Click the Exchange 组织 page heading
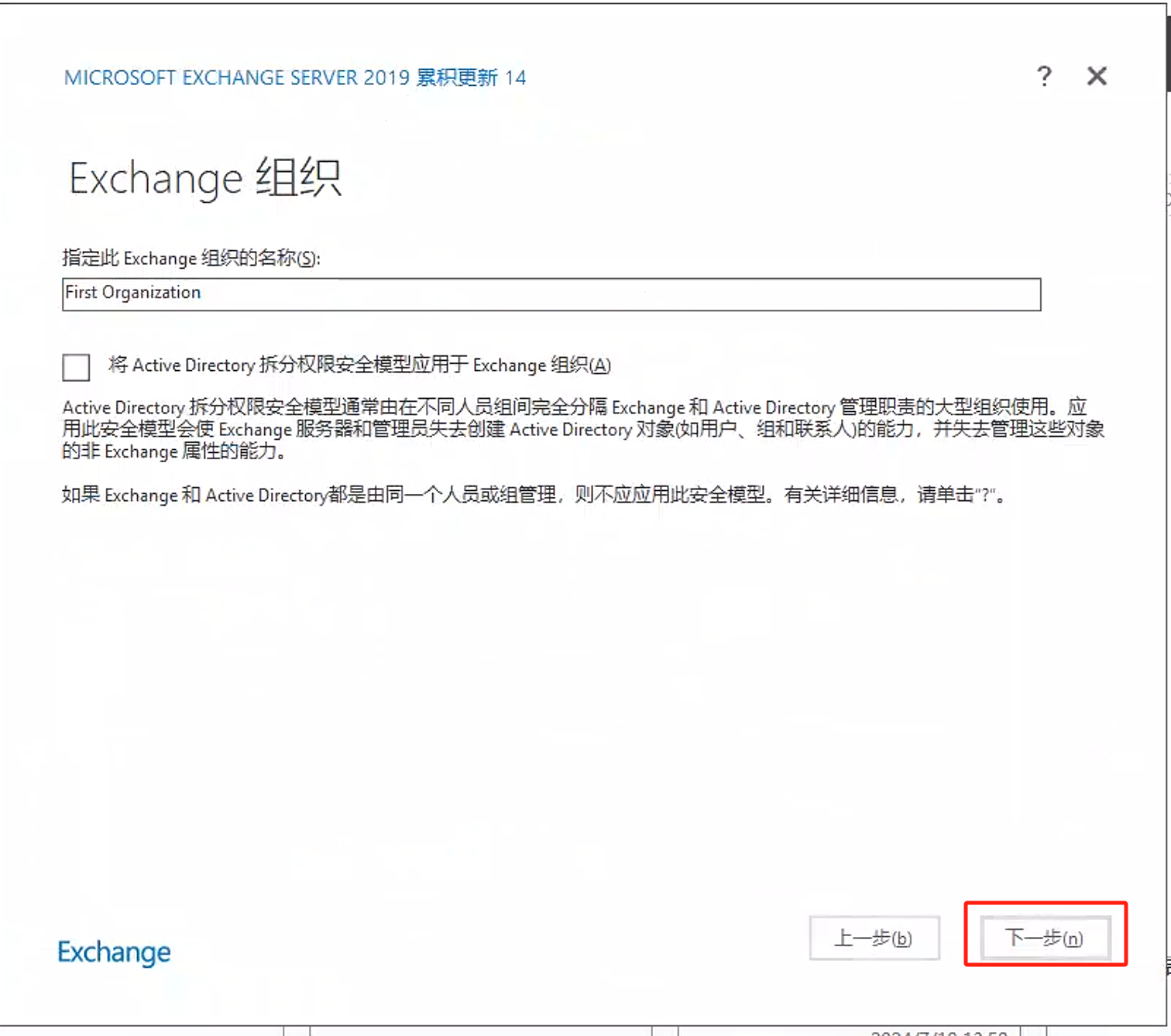The height and width of the screenshot is (1036, 1171). tap(205, 178)
